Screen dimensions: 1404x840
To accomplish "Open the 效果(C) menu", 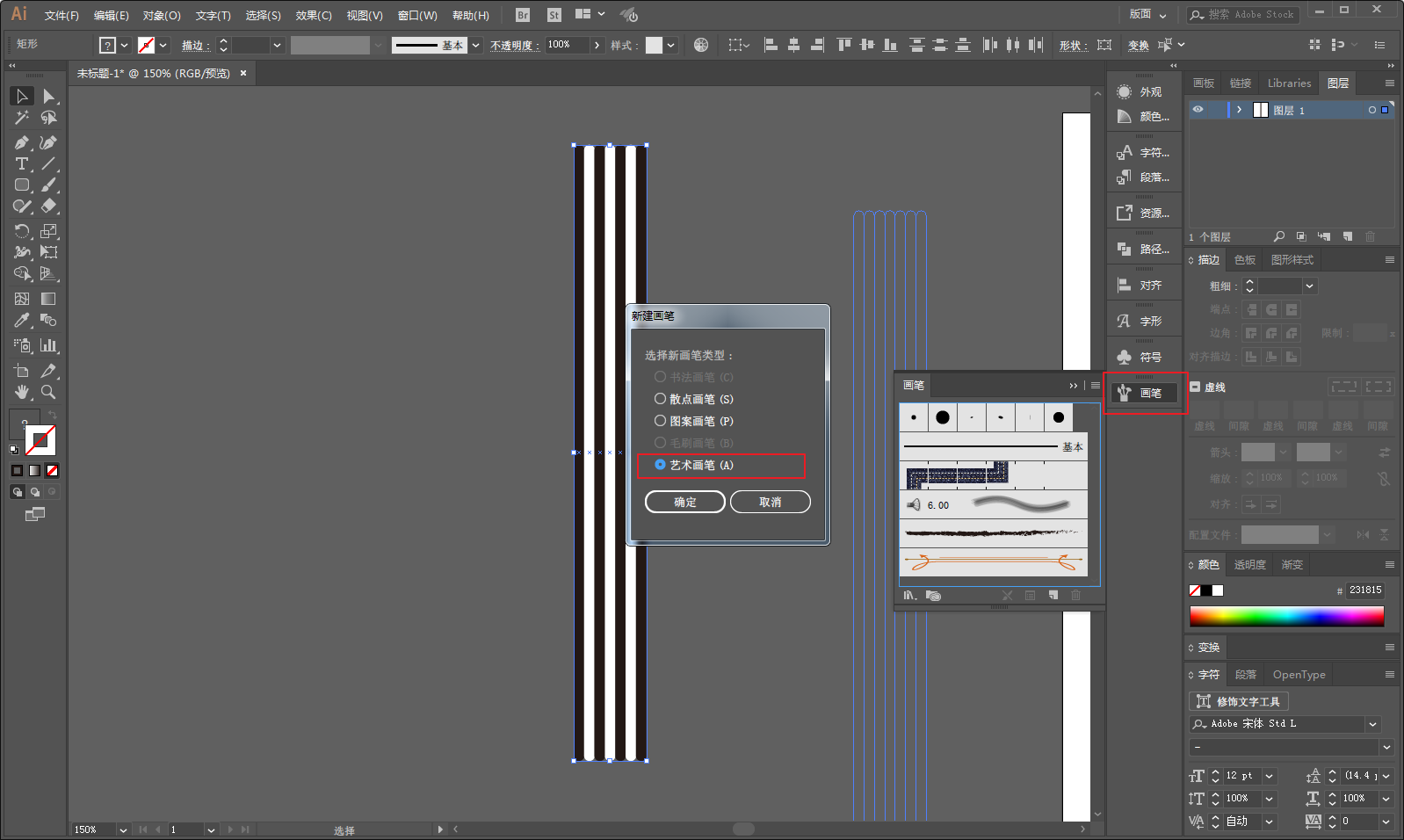I will pos(314,15).
